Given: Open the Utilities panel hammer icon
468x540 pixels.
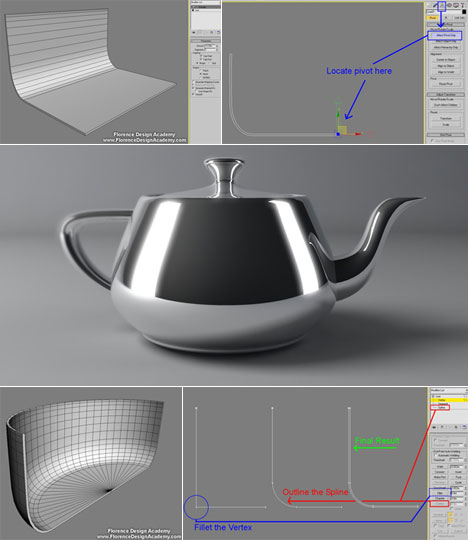Looking at the screenshot, I should (462, 6).
